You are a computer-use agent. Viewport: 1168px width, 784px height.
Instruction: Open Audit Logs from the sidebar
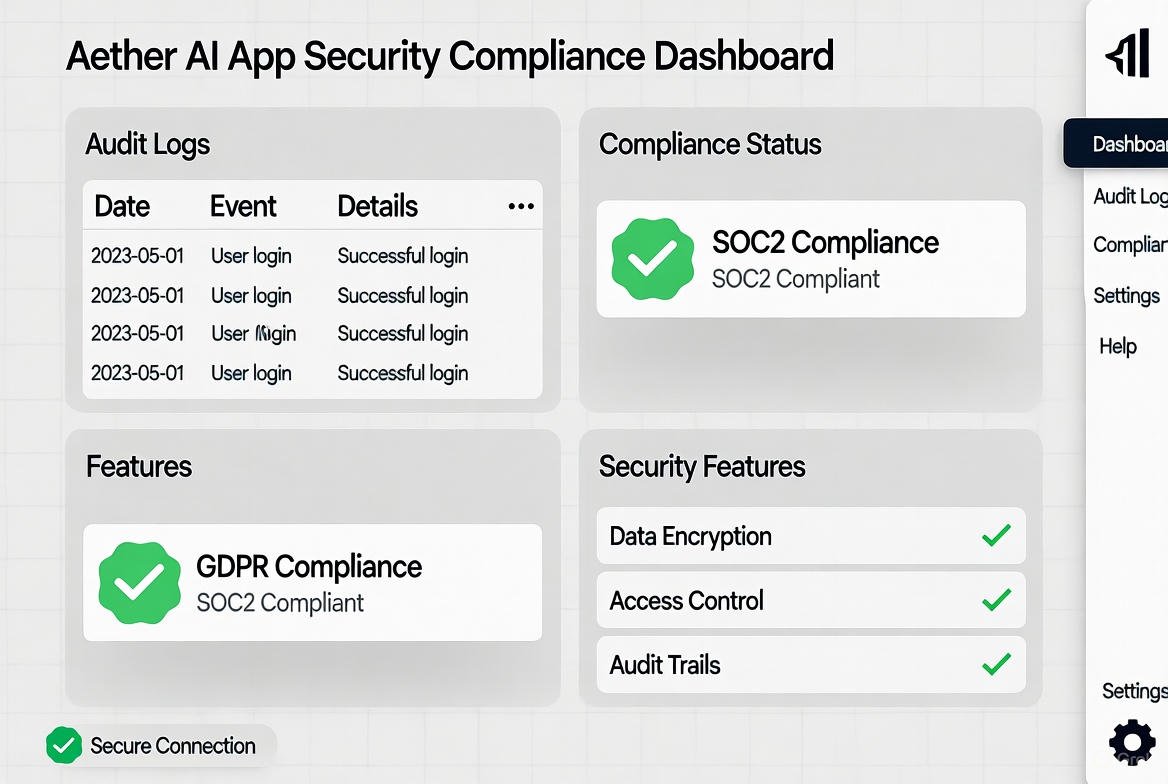tap(1128, 196)
